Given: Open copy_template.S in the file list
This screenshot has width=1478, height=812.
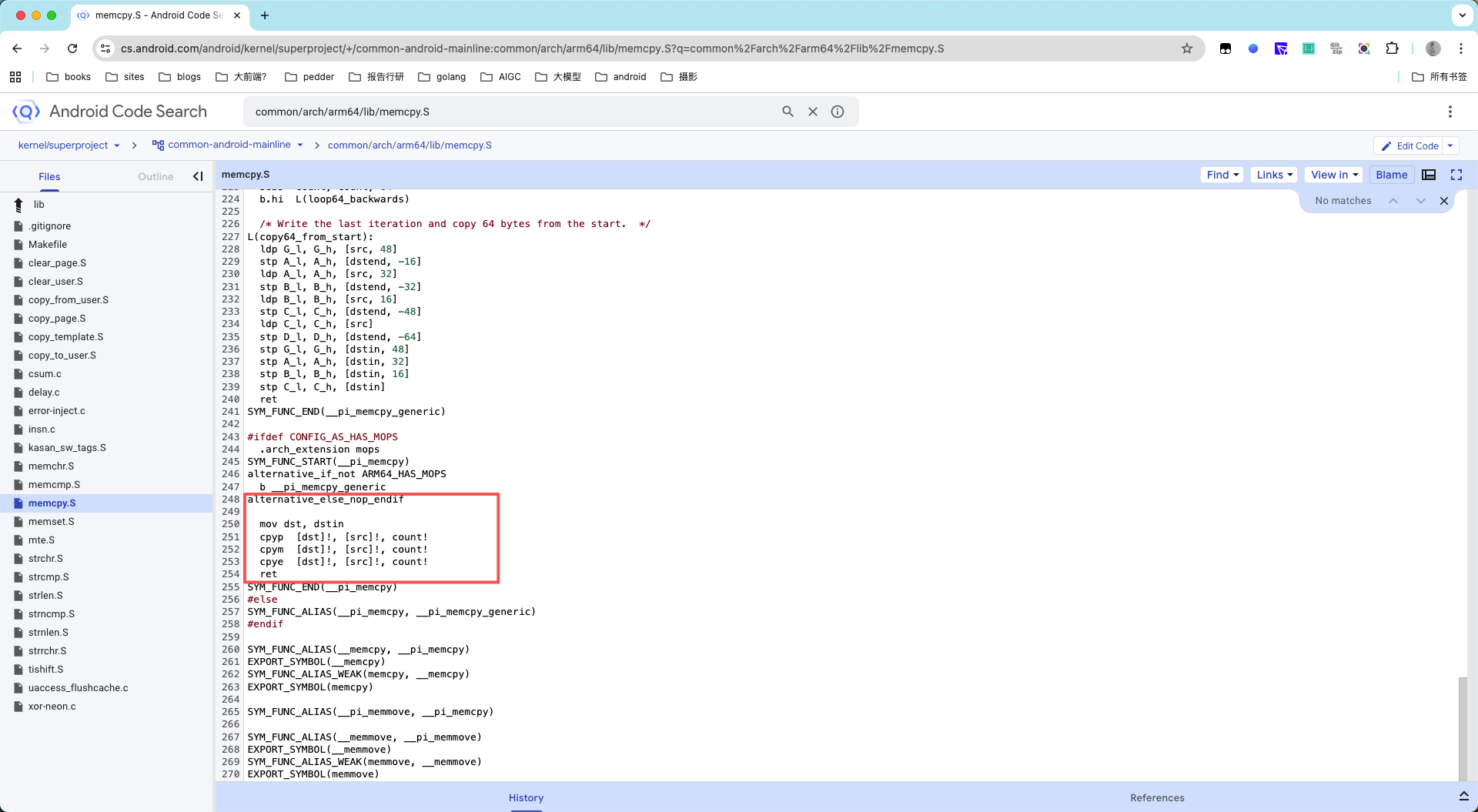Looking at the screenshot, I should pos(65,337).
